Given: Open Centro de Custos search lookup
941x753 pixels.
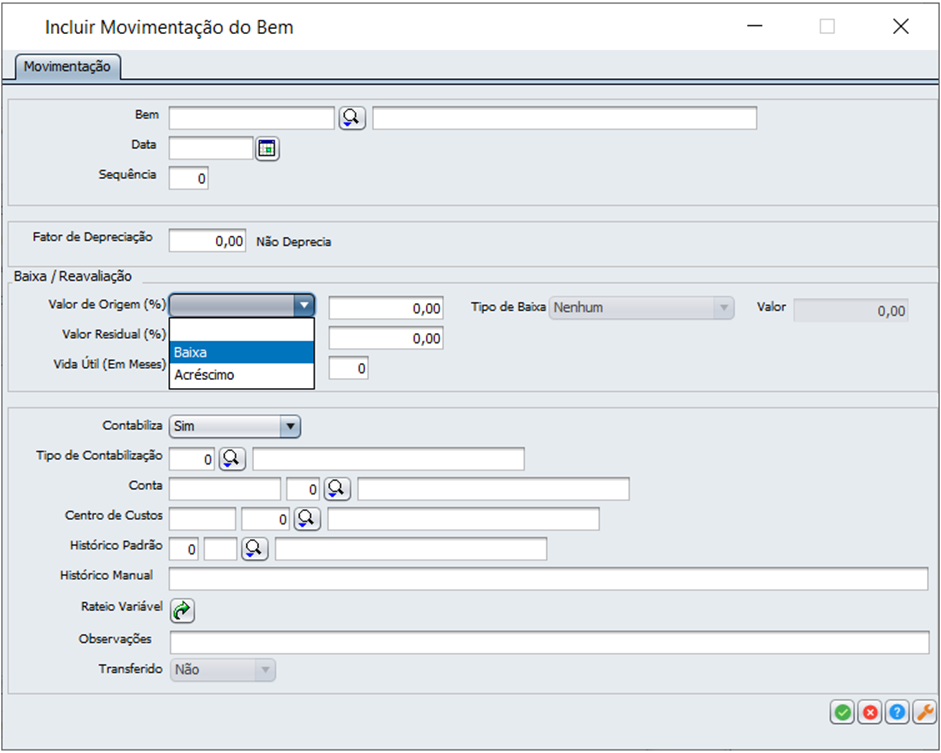Looking at the screenshot, I should (307, 518).
